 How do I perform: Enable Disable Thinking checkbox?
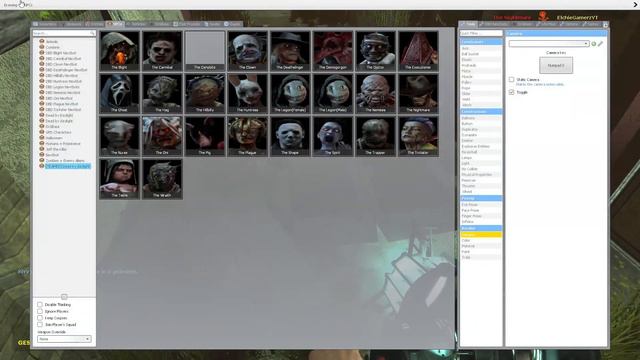[x=40, y=304]
